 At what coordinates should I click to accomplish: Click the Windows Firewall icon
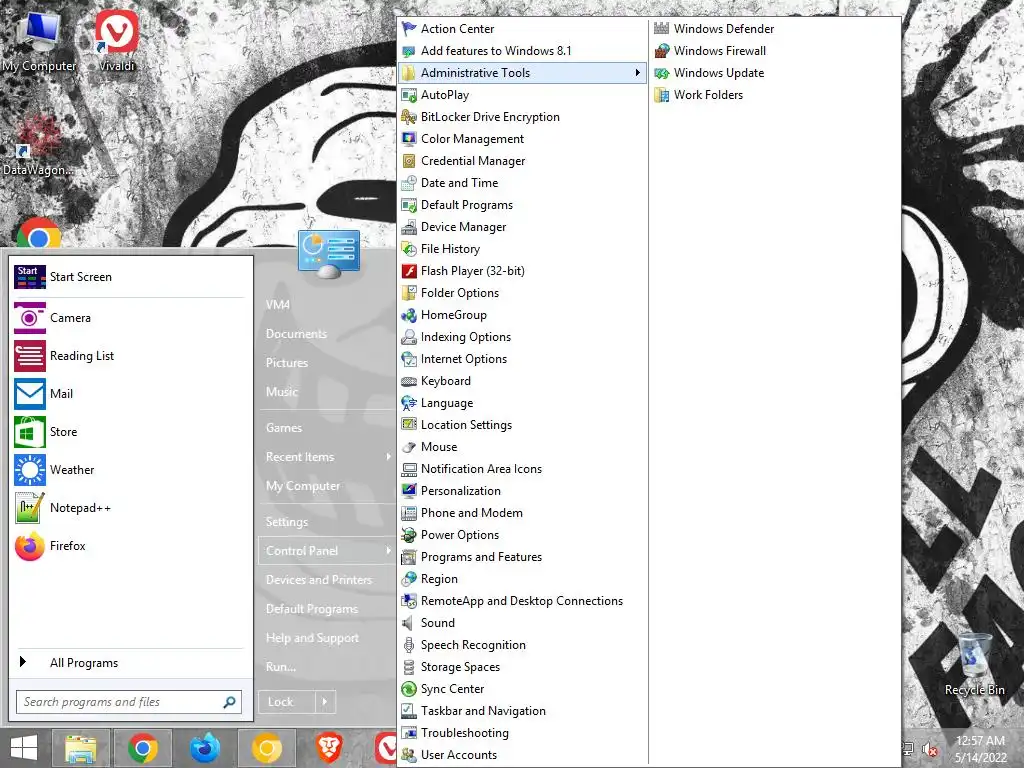(x=662, y=51)
